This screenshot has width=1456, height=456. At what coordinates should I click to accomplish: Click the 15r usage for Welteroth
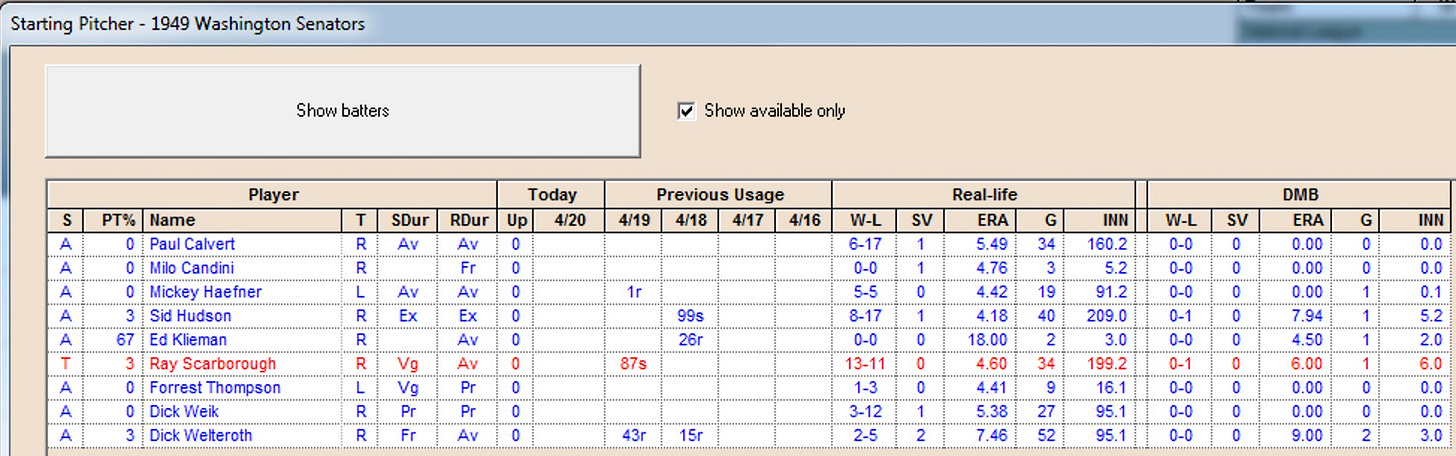(x=690, y=436)
